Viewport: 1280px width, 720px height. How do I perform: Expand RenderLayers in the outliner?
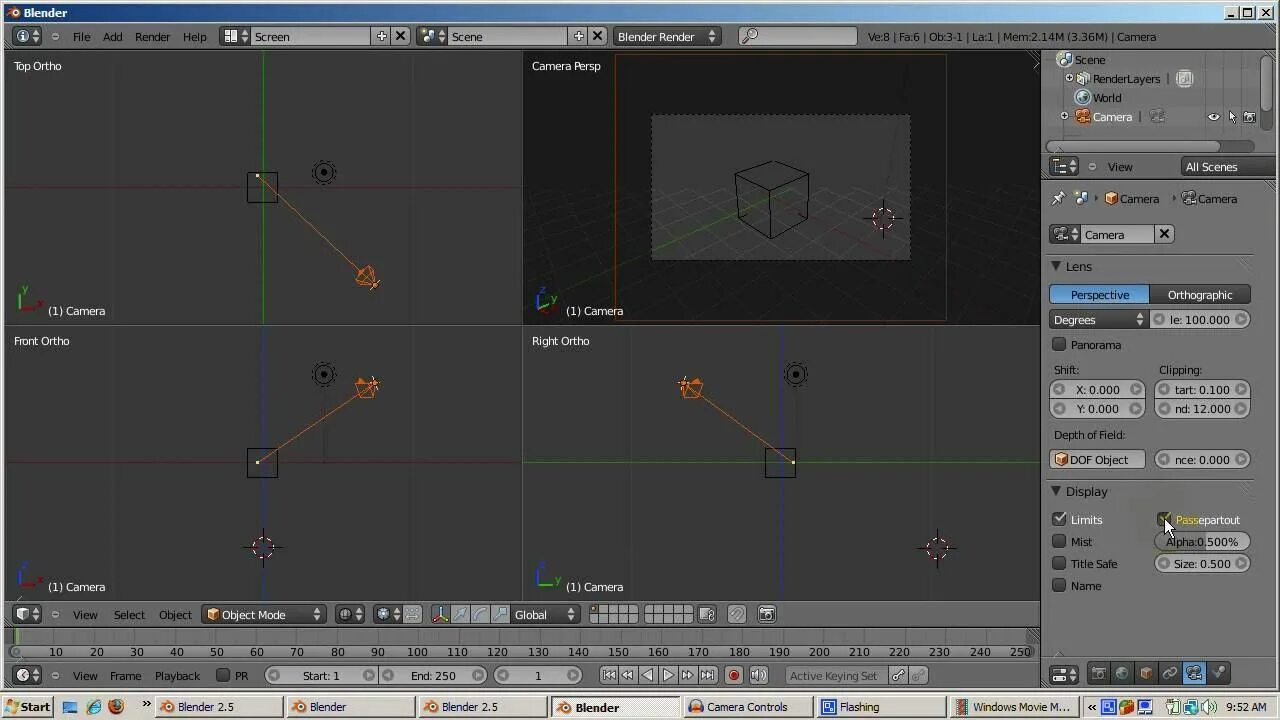point(1069,78)
